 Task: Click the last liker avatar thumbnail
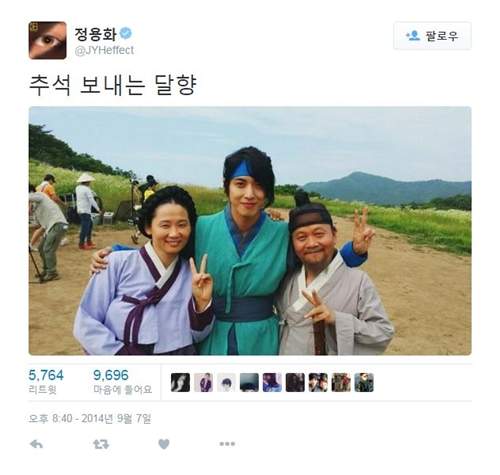(x=364, y=382)
